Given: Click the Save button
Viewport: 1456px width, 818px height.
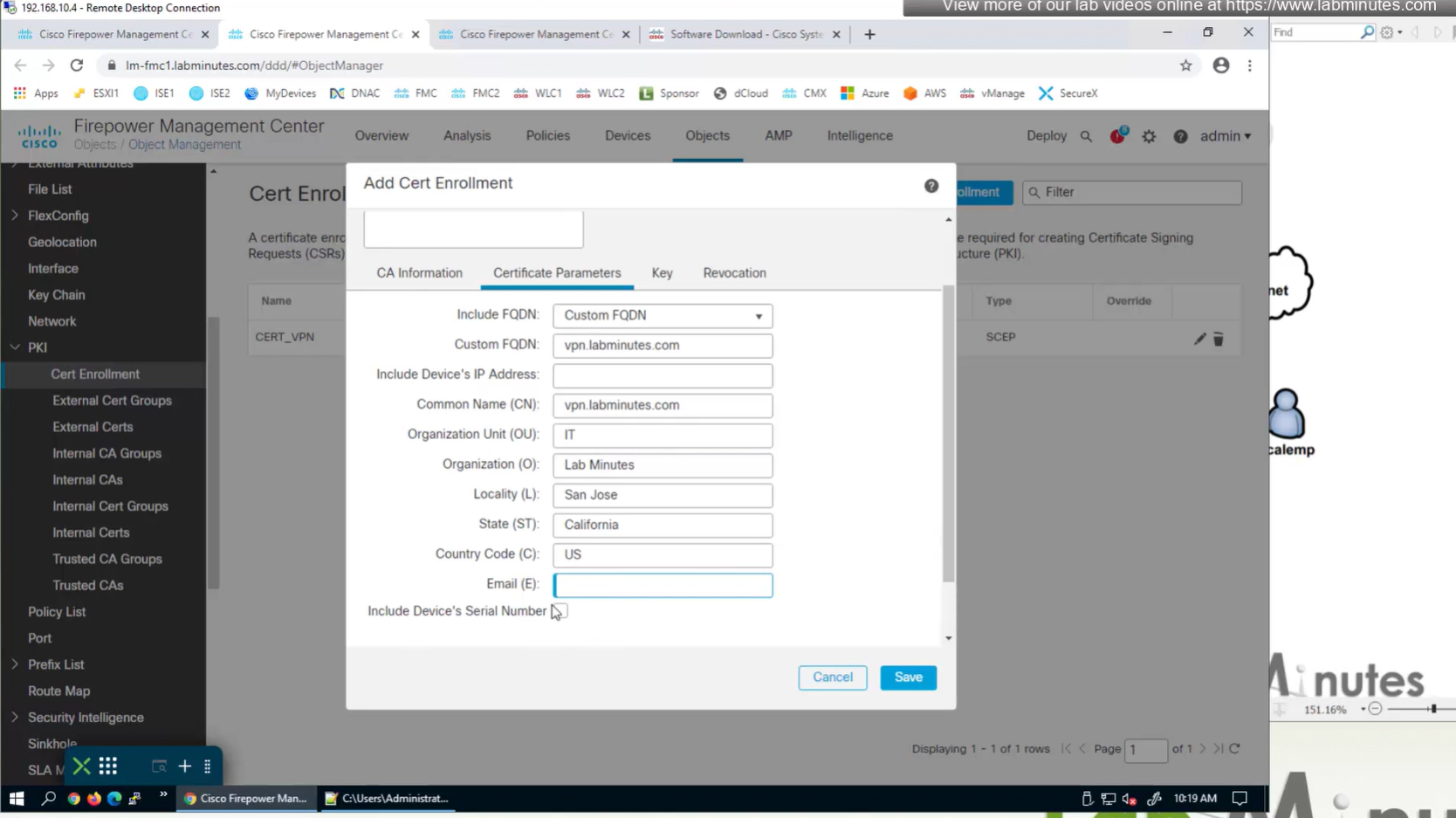Looking at the screenshot, I should tap(908, 677).
